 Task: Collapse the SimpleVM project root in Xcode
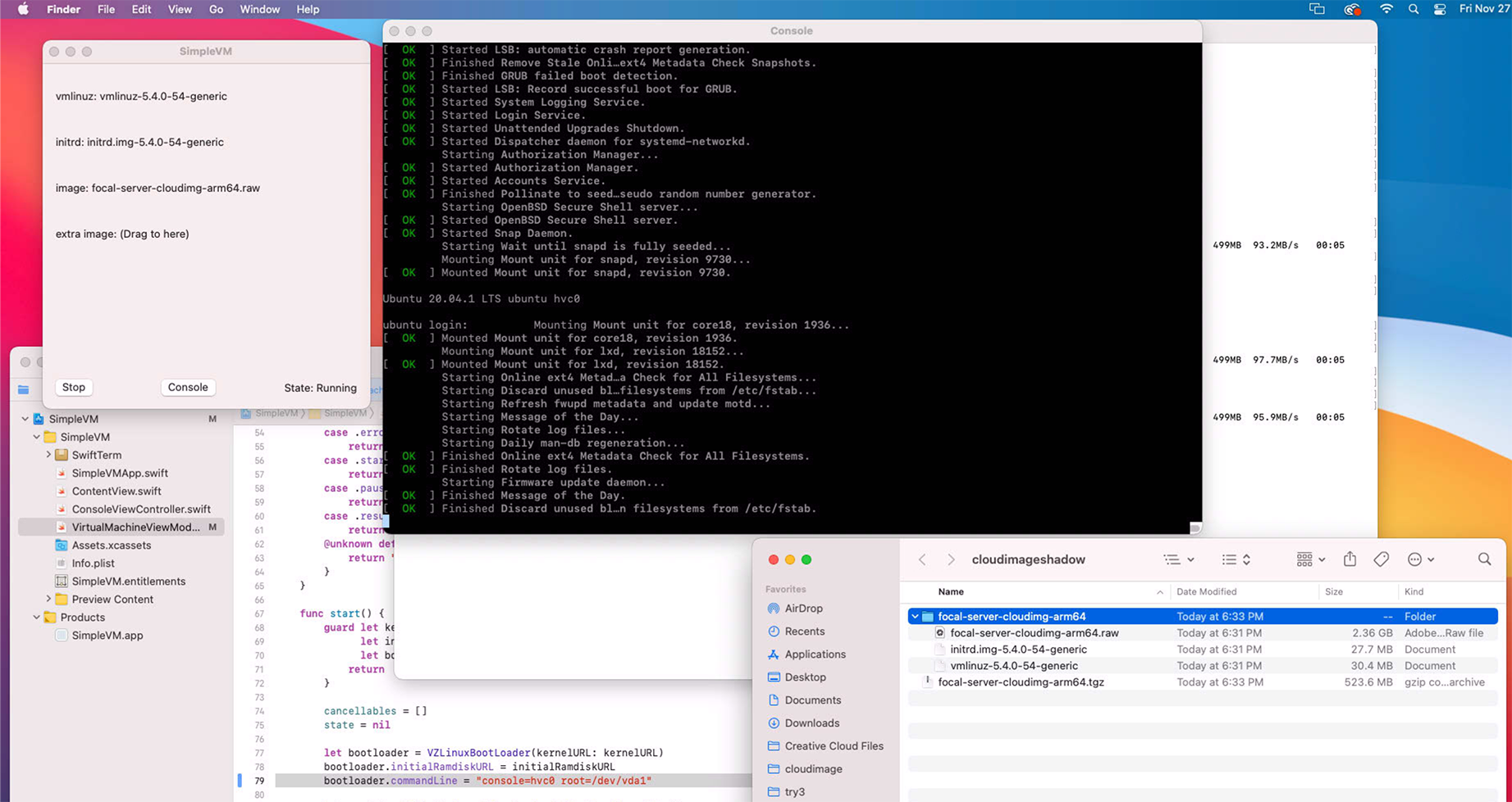tap(25, 419)
